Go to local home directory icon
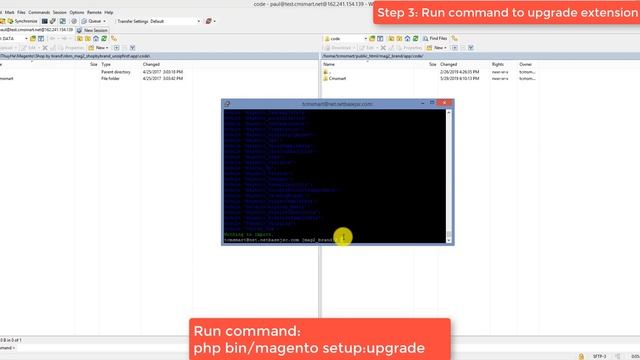Viewport: 640px width, 360px height. 96,38
